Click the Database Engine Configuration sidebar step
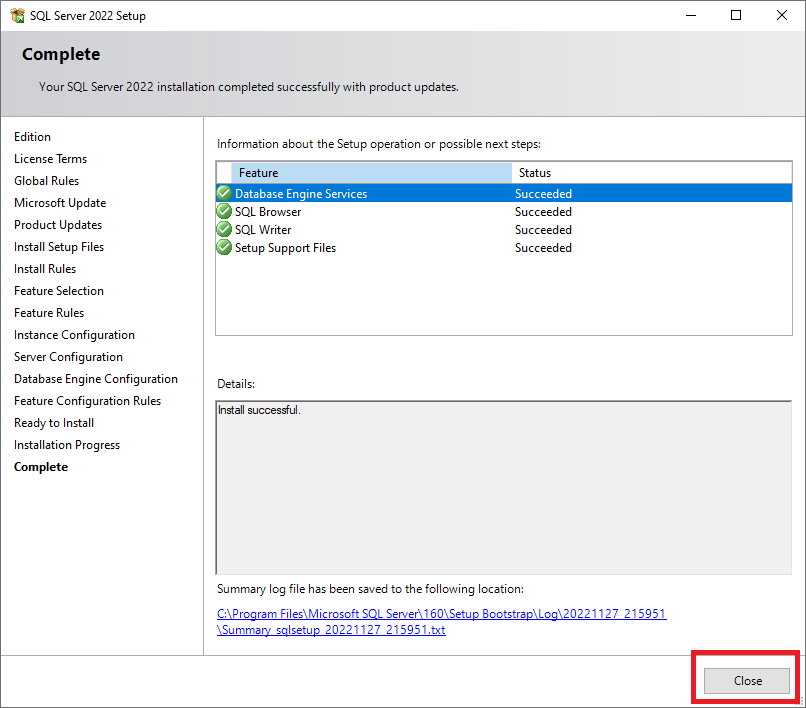 coord(96,379)
